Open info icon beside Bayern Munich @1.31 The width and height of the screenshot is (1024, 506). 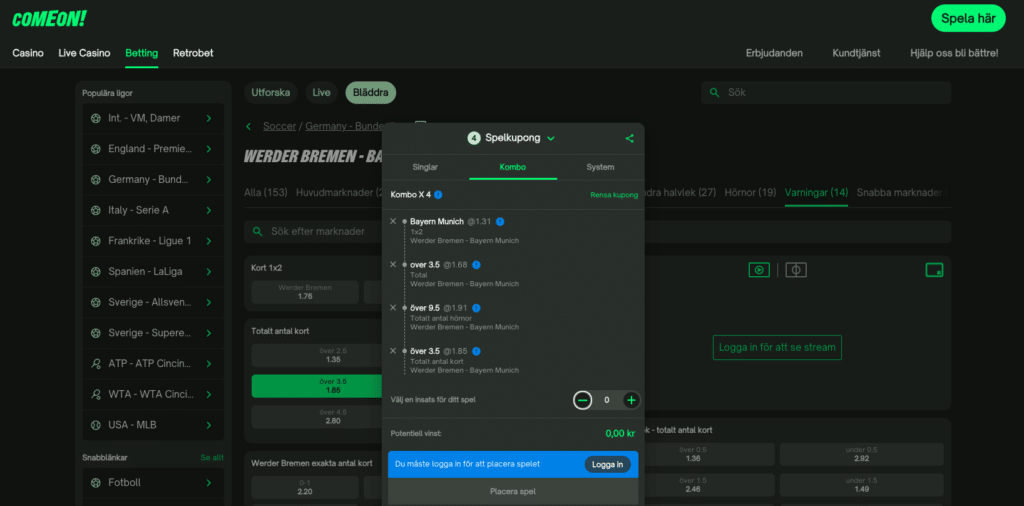500,221
